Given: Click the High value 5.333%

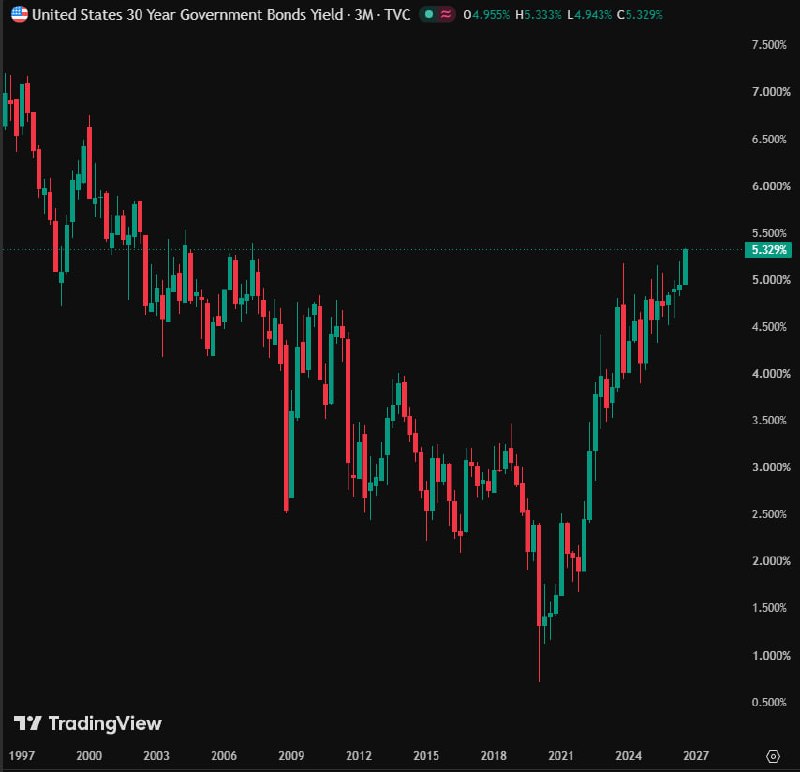Looking at the screenshot, I should point(542,15).
